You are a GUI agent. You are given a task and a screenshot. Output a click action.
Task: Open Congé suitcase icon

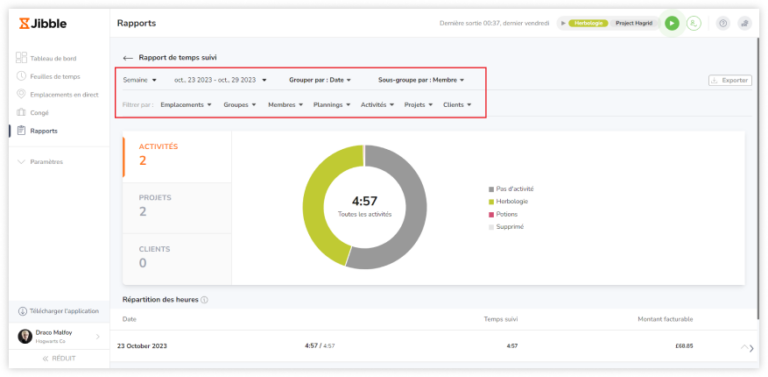point(21,113)
